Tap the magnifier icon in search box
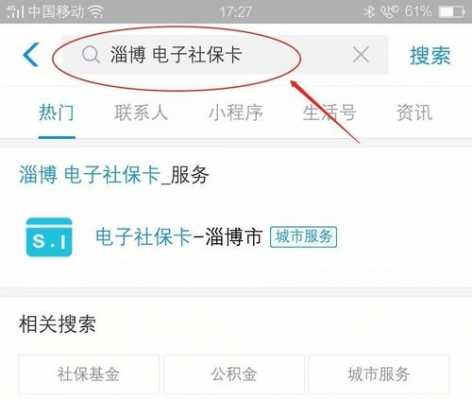Viewport: 472px width, 400px height. click(x=91, y=55)
